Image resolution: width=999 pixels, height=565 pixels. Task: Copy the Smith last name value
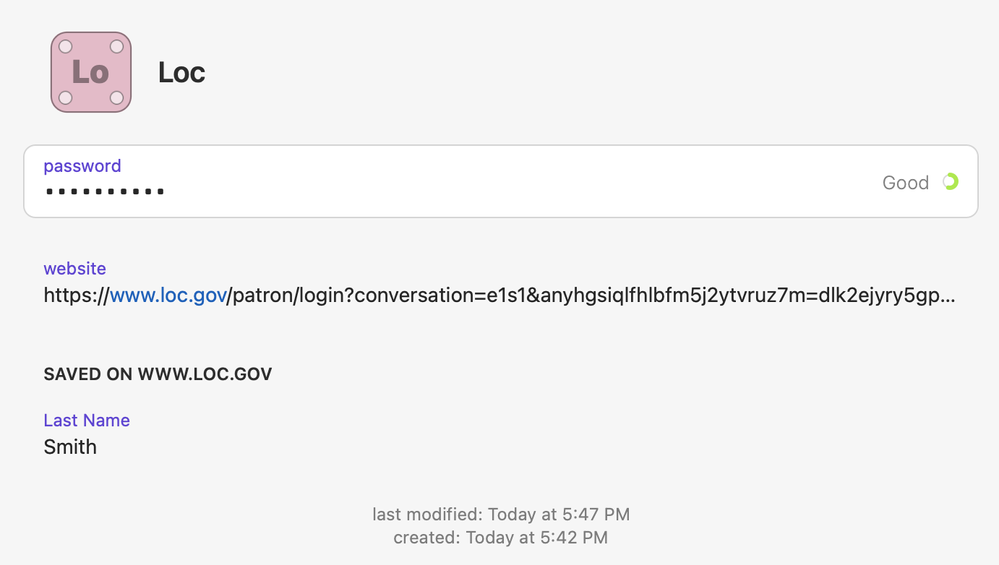[70, 447]
